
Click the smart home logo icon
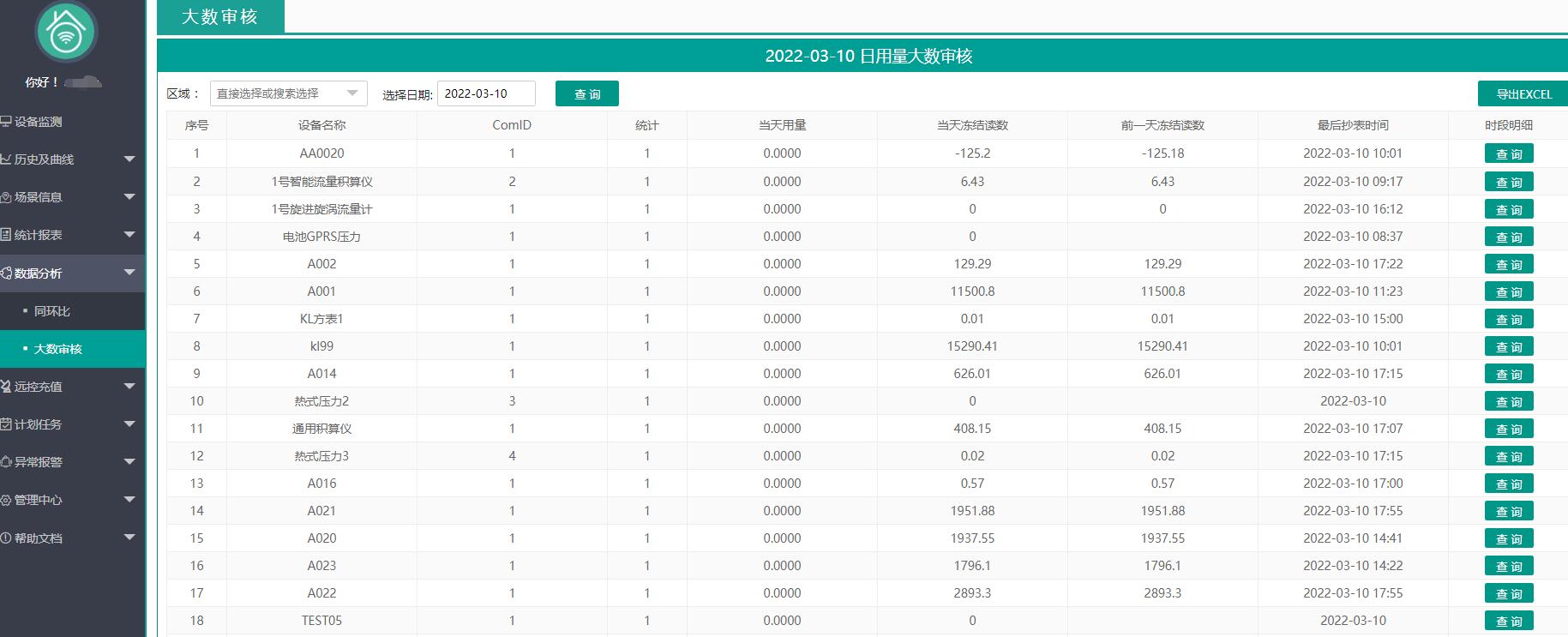pyautogui.click(x=66, y=32)
